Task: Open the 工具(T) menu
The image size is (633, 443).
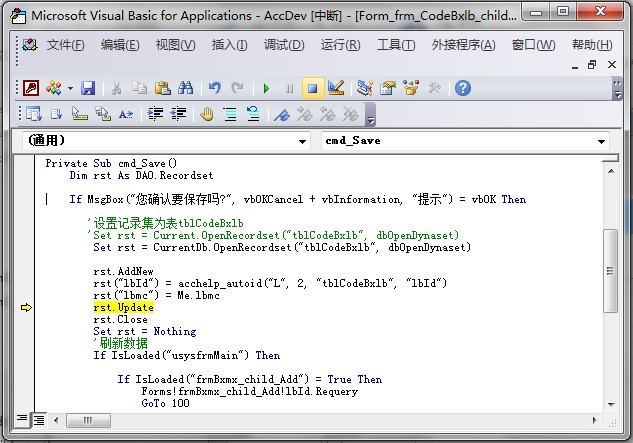Action: 396,45
